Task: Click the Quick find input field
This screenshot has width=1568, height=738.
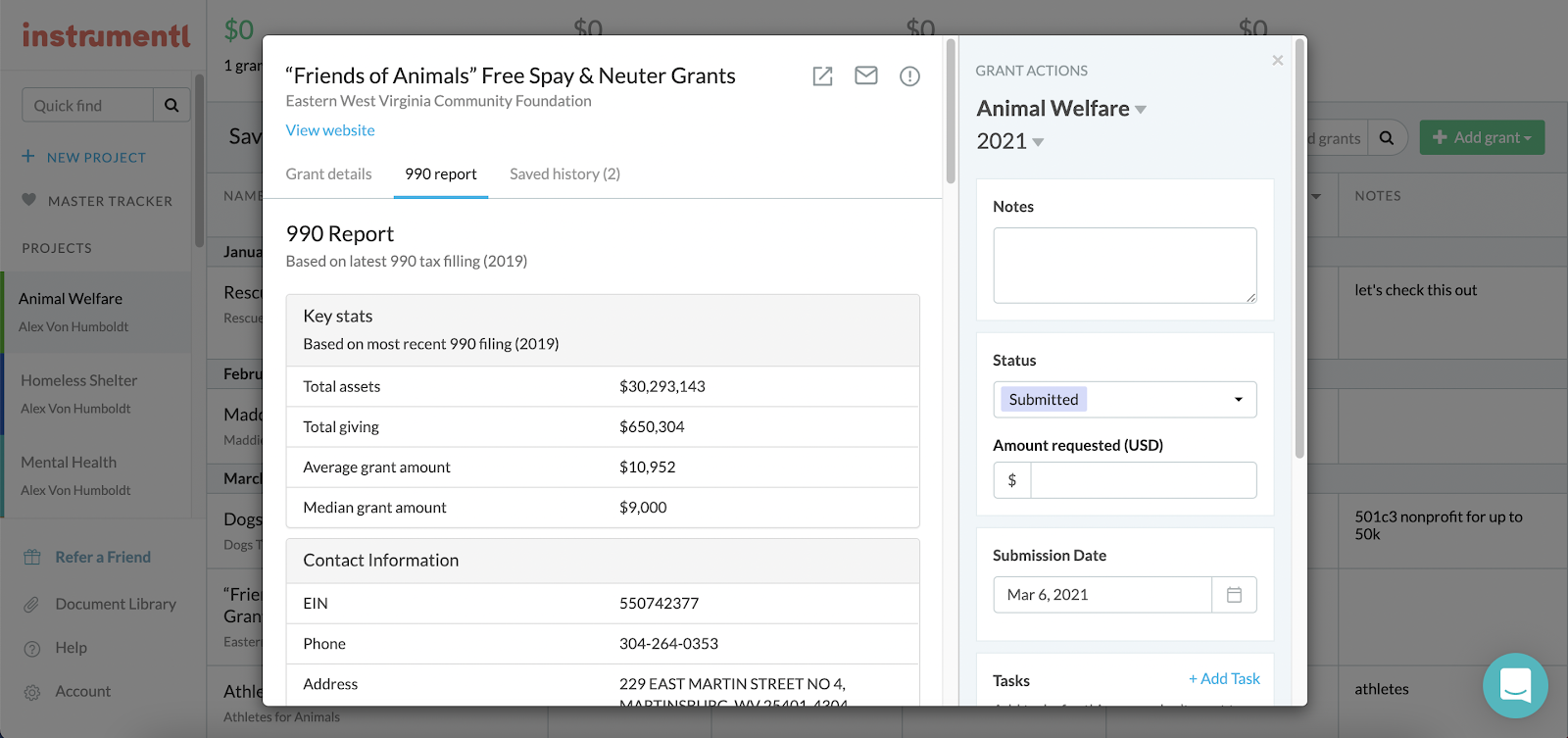Action: pyautogui.click(x=87, y=105)
